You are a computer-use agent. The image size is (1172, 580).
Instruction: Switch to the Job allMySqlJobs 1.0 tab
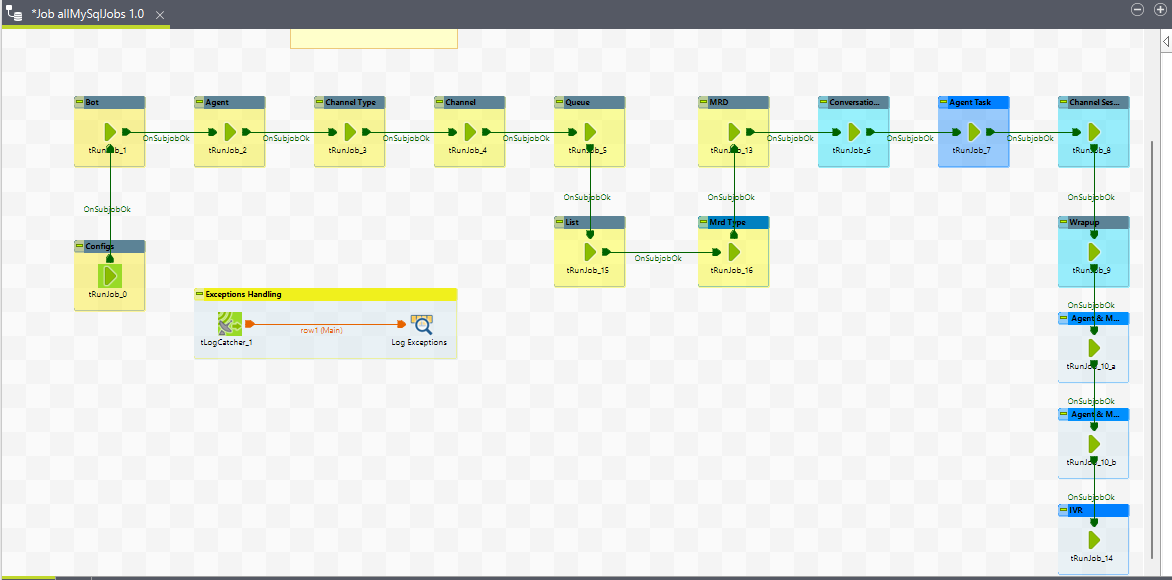[86, 14]
